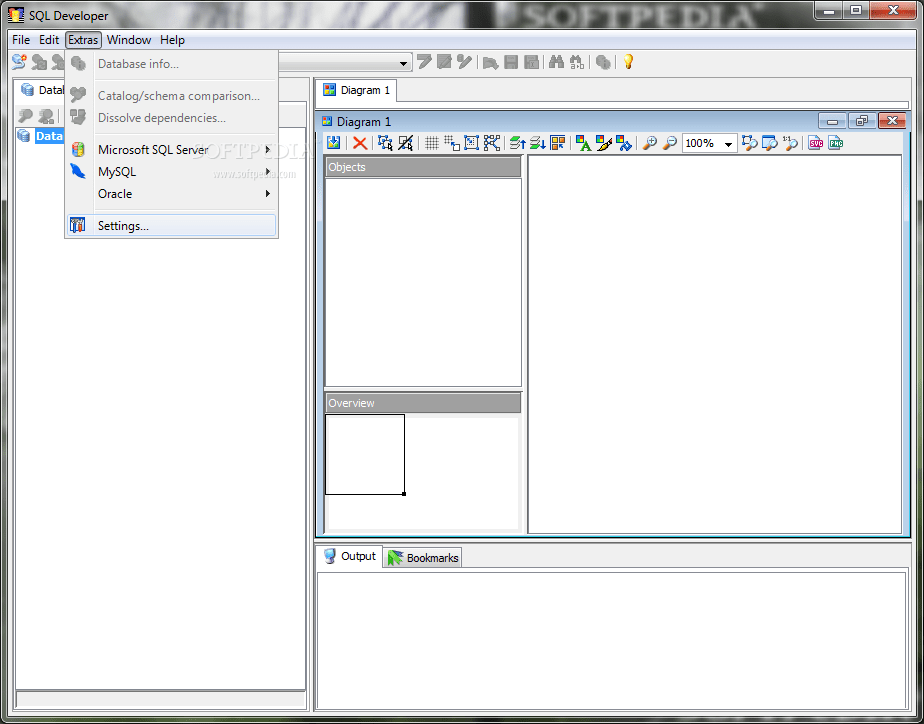Click the SVG export icon

816,143
